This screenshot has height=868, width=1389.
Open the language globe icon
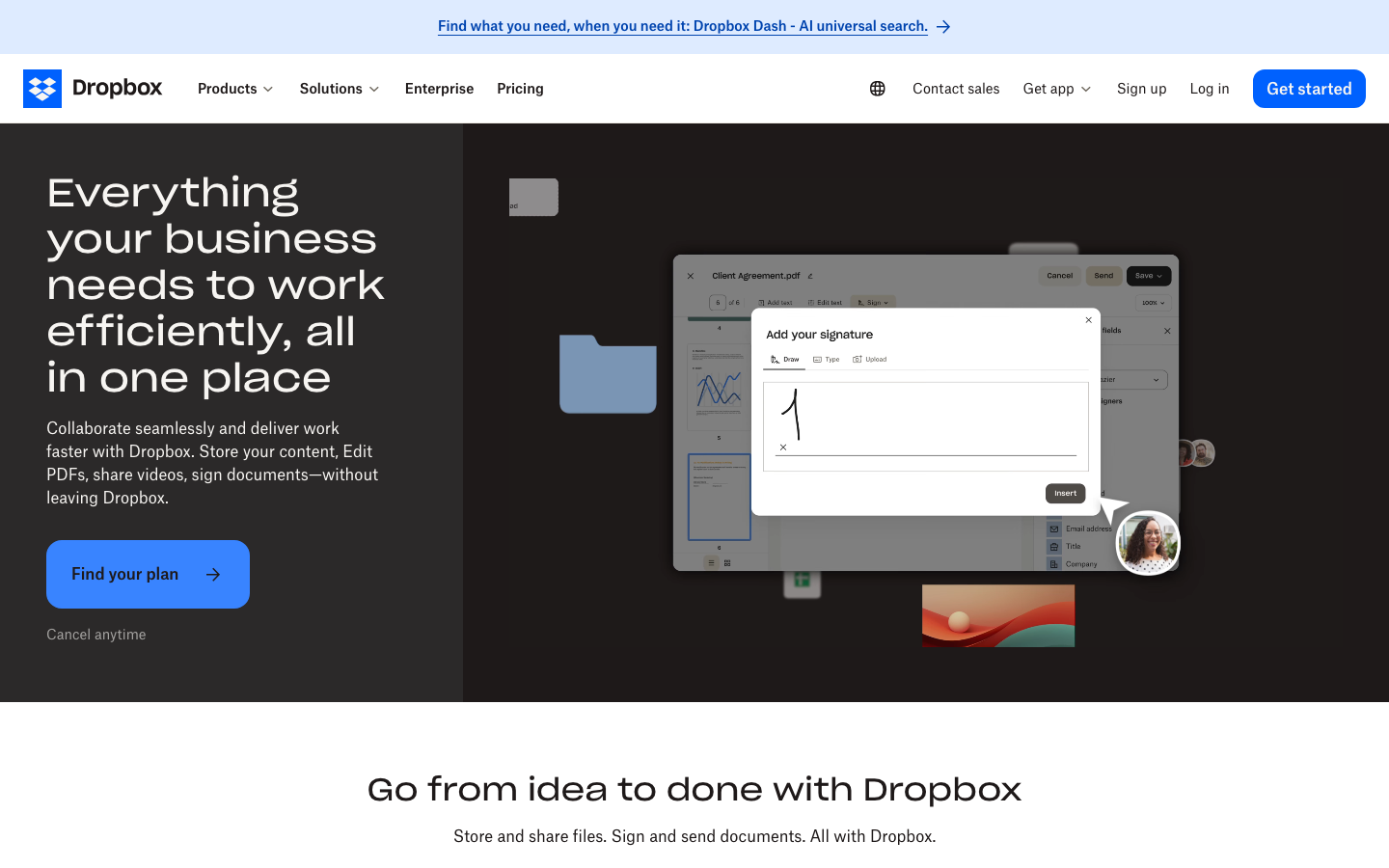[877, 89]
